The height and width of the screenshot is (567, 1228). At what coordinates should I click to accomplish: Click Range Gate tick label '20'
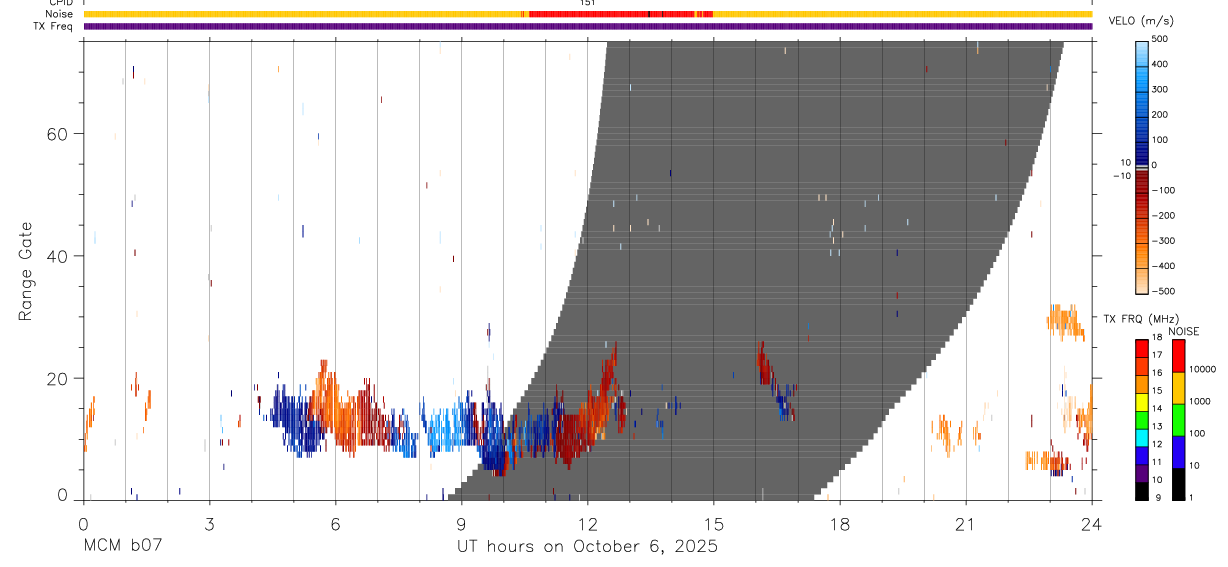point(57,379)
